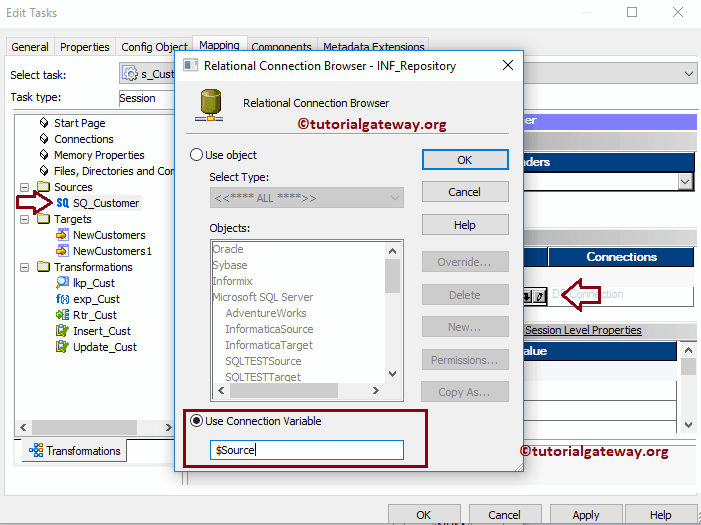Screen dimensions: 701x525
Task: Click the NewCustomers1 target icon
Action: (62, 251)
